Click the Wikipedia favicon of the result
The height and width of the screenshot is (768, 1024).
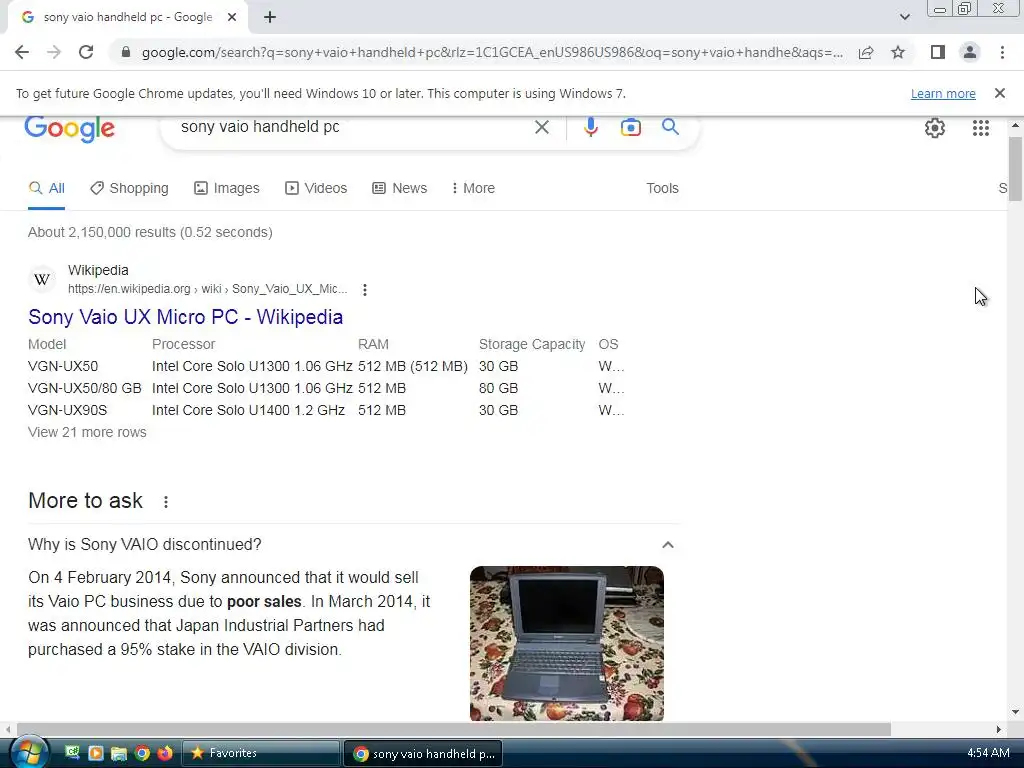pyautogui.click(x=42, y=280)
